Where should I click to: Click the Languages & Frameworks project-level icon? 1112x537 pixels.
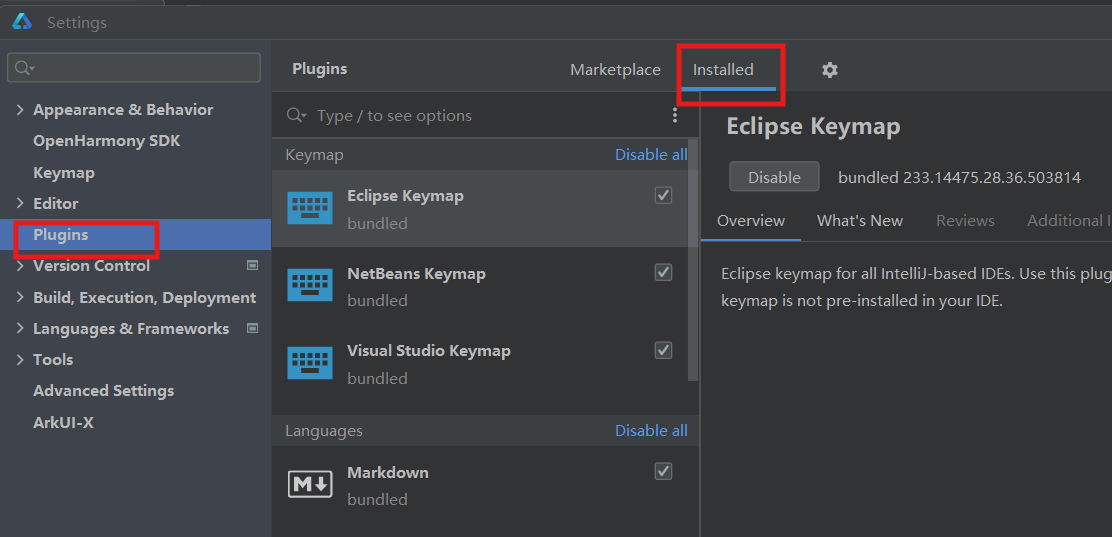(x=252, y=328)
